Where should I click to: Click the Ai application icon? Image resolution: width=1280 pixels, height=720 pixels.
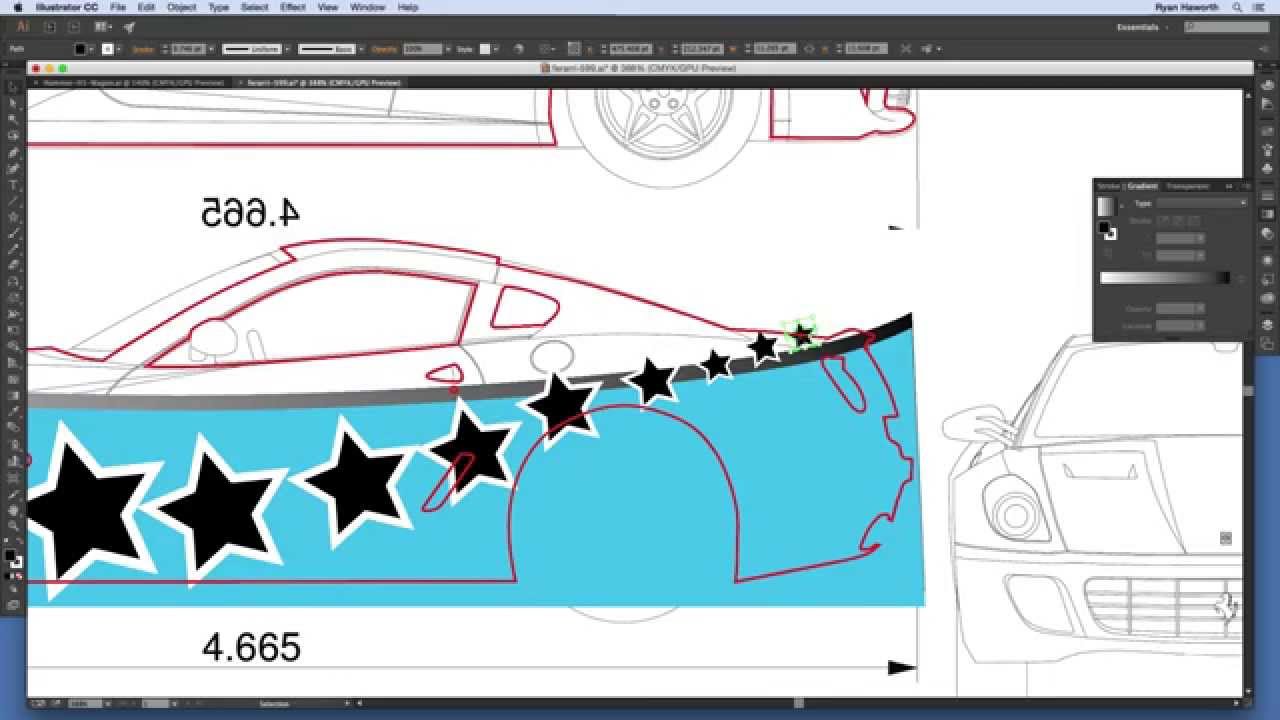point(22,27)
